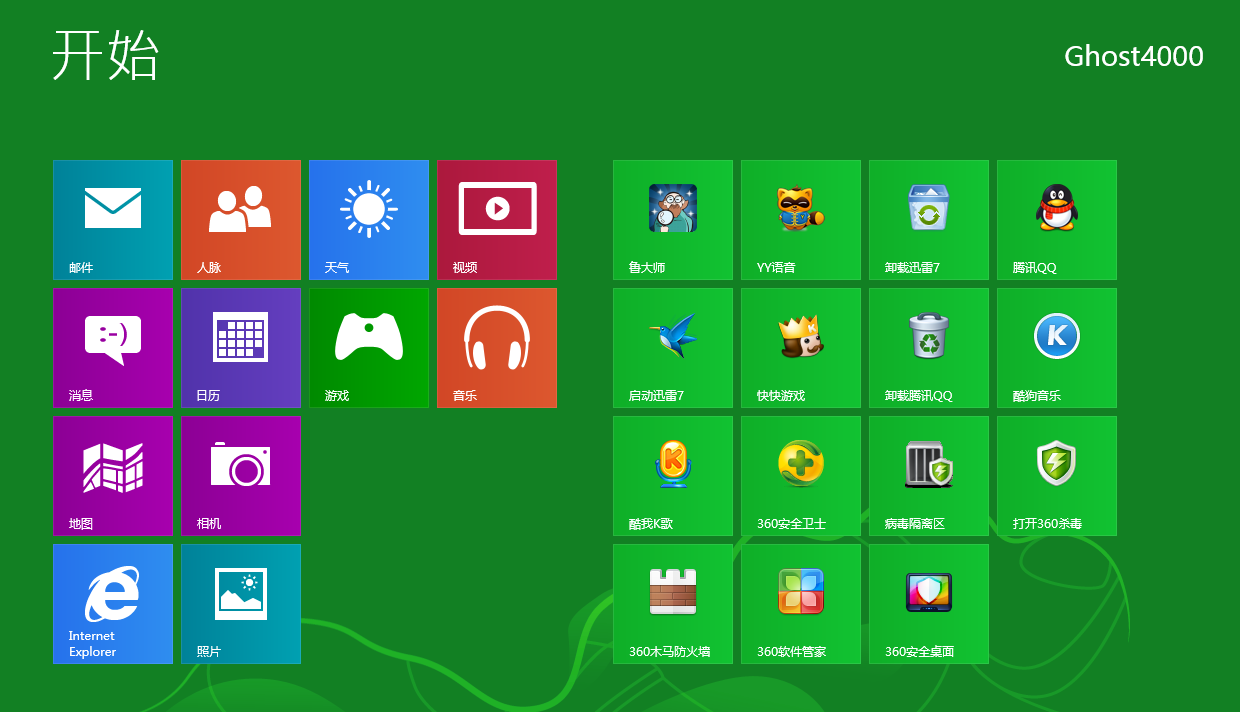1240x712 pixels.
Task: Open the 视频 video tile
Action: click(x=497, y=220)
